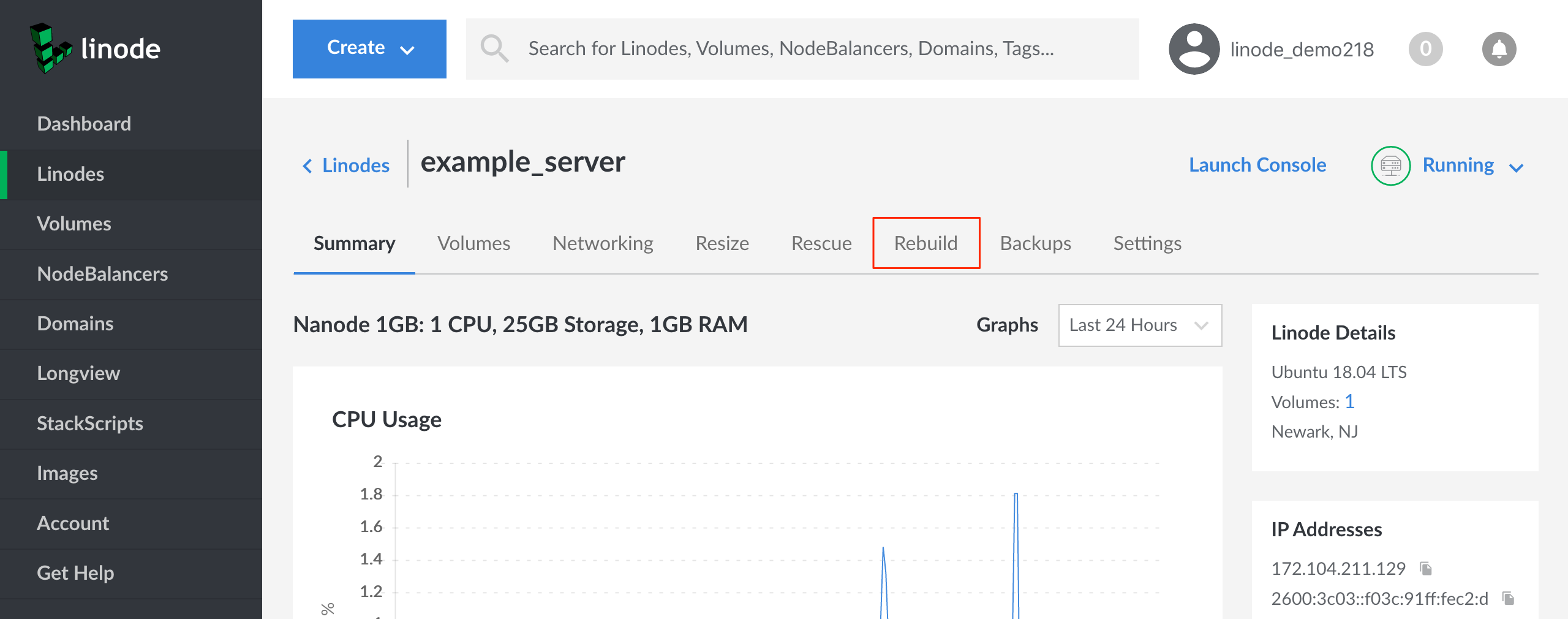Copy the IPv6 address
This screenshot has height=619, width=1568.
point(1508,598)
